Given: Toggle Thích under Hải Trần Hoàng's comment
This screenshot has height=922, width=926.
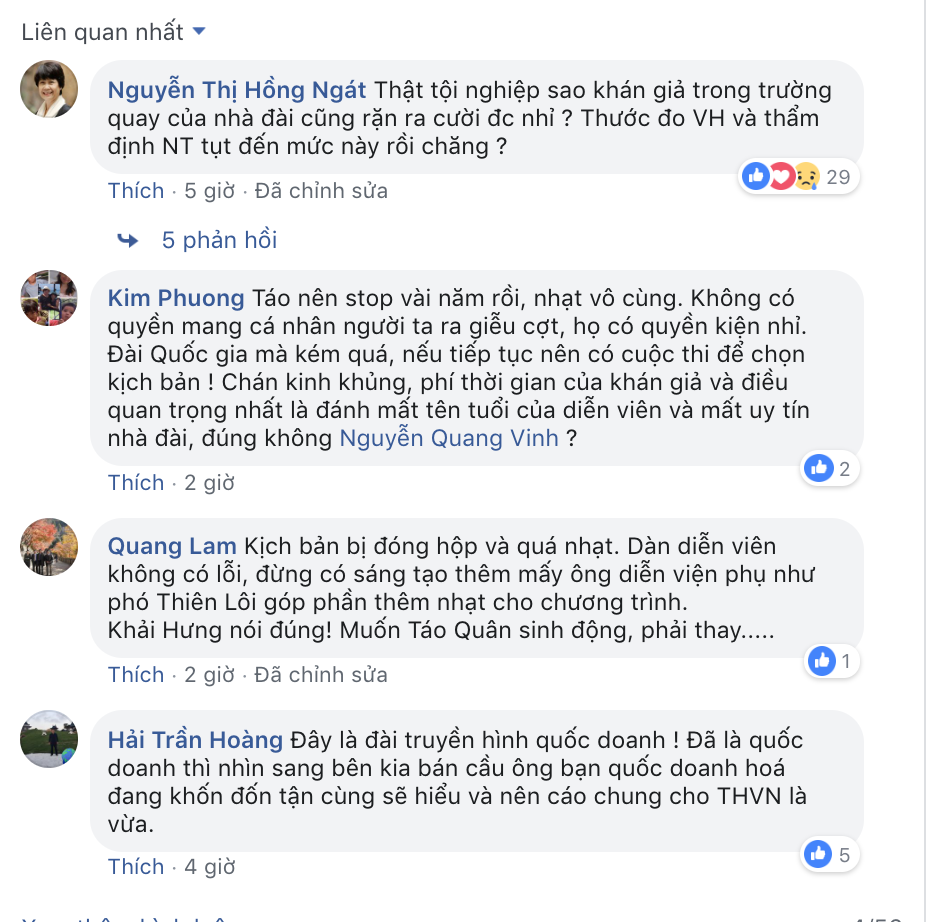Looking at the screenshot, I should (136, 866).
